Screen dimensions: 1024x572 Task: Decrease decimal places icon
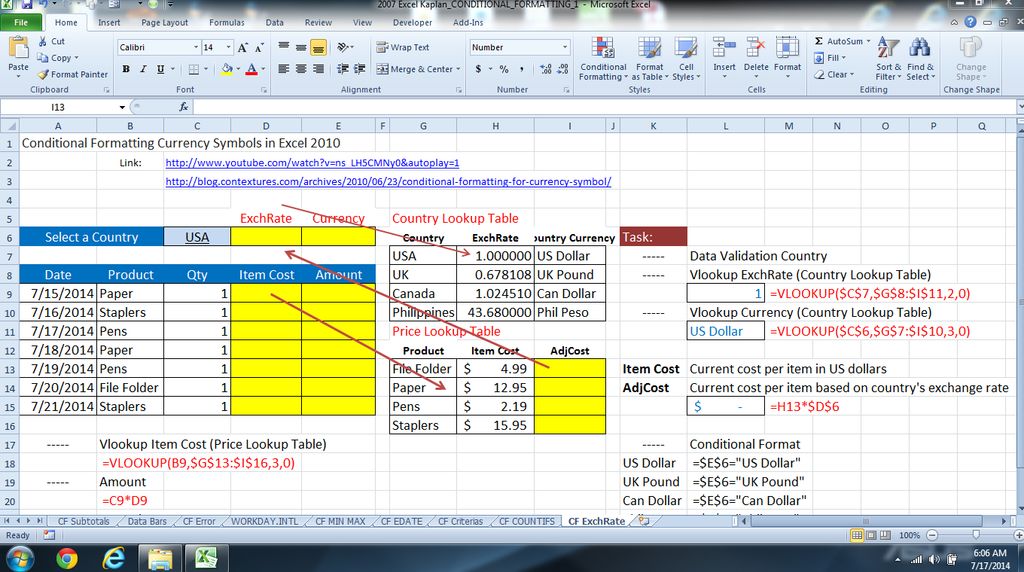point(563,69)
